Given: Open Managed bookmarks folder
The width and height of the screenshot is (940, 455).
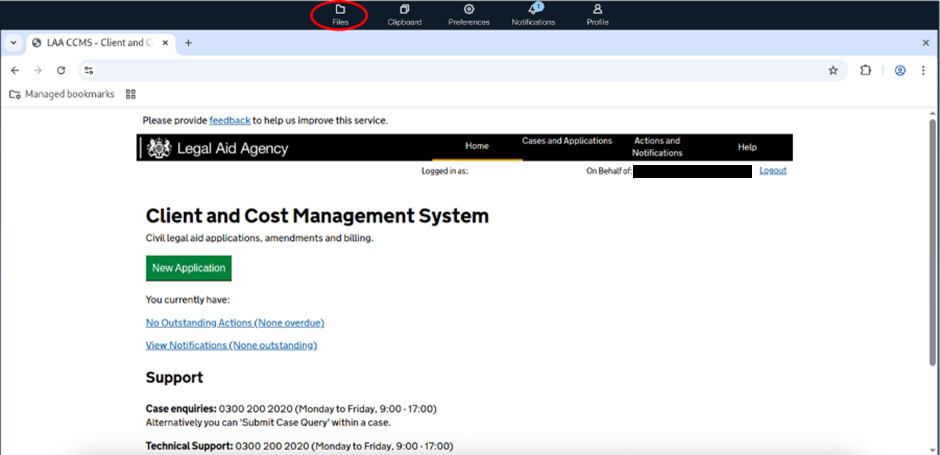Looking at the screenshot, I should [61, 95].
